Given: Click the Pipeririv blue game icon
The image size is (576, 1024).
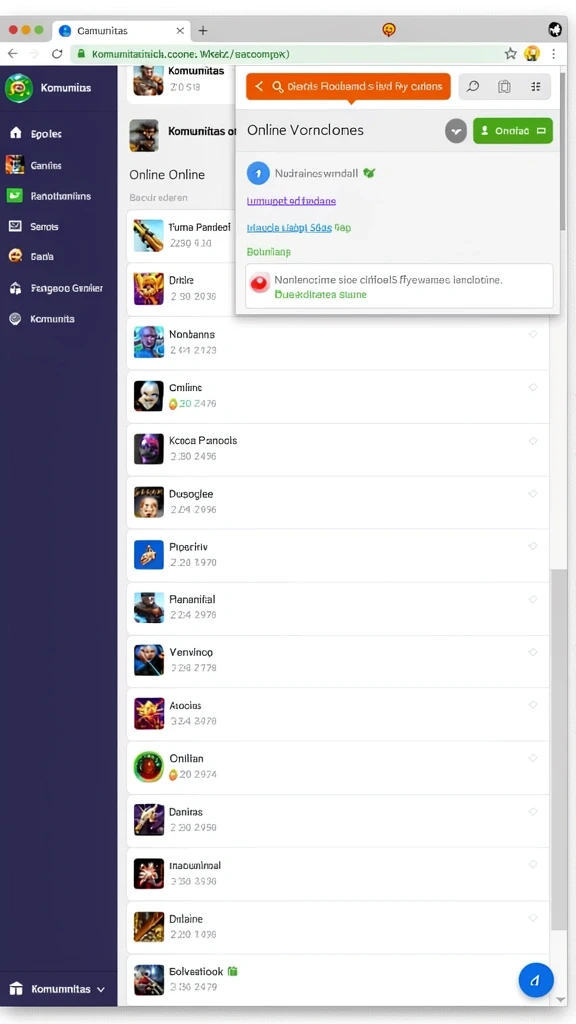Looking at the screenshot, I should click(x=148, y=554).
